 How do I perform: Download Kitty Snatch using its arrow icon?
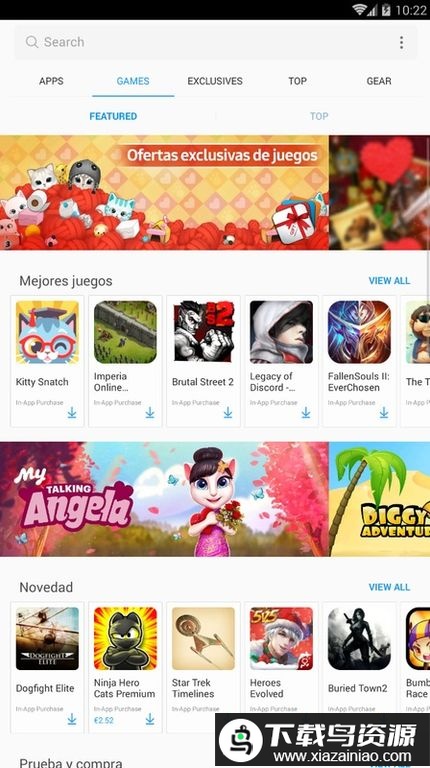pos(72,413)
